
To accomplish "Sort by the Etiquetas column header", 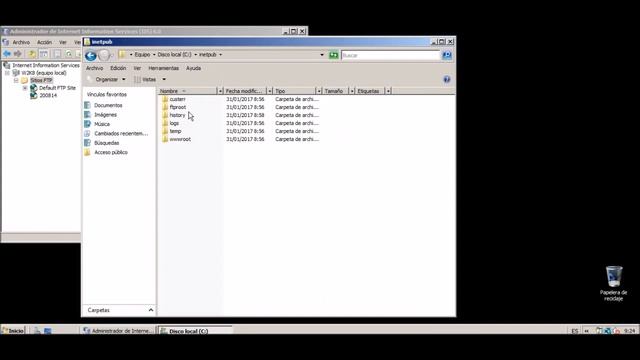I will pos(371,91).
